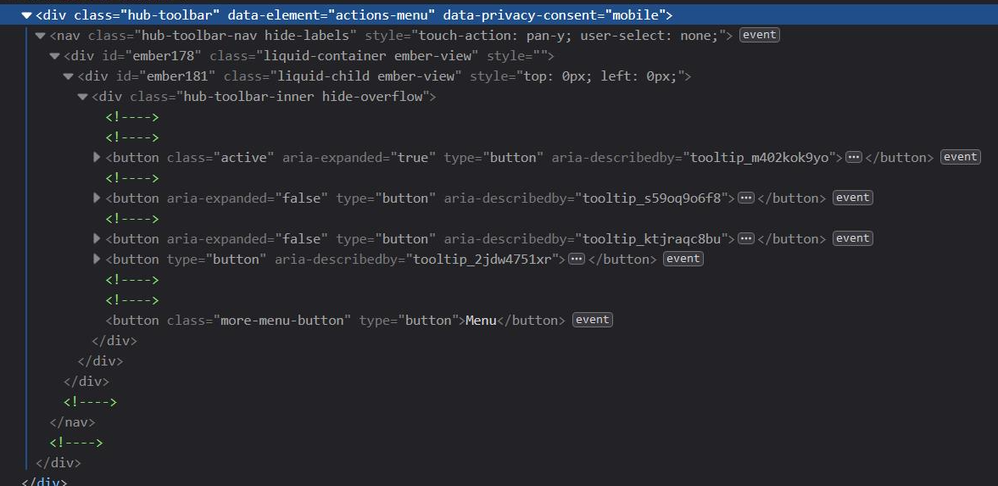Click event badge on more-menu-button line

(592, 320)
